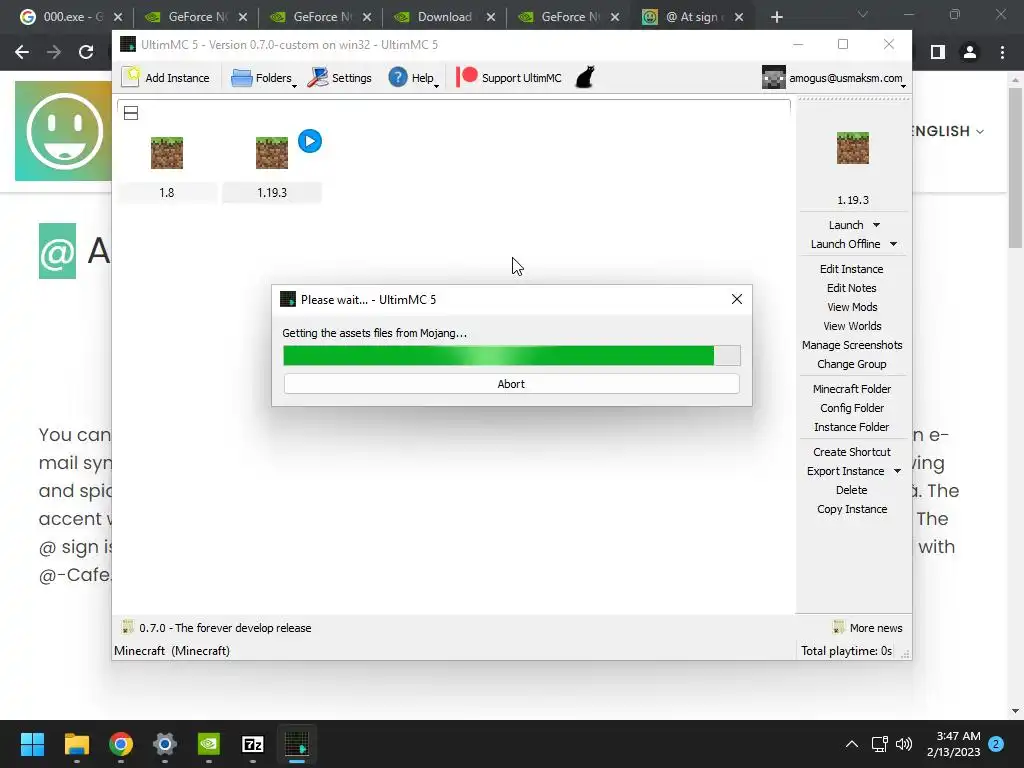
Task: Open the Windows Start menu
Action: point(32,744)
